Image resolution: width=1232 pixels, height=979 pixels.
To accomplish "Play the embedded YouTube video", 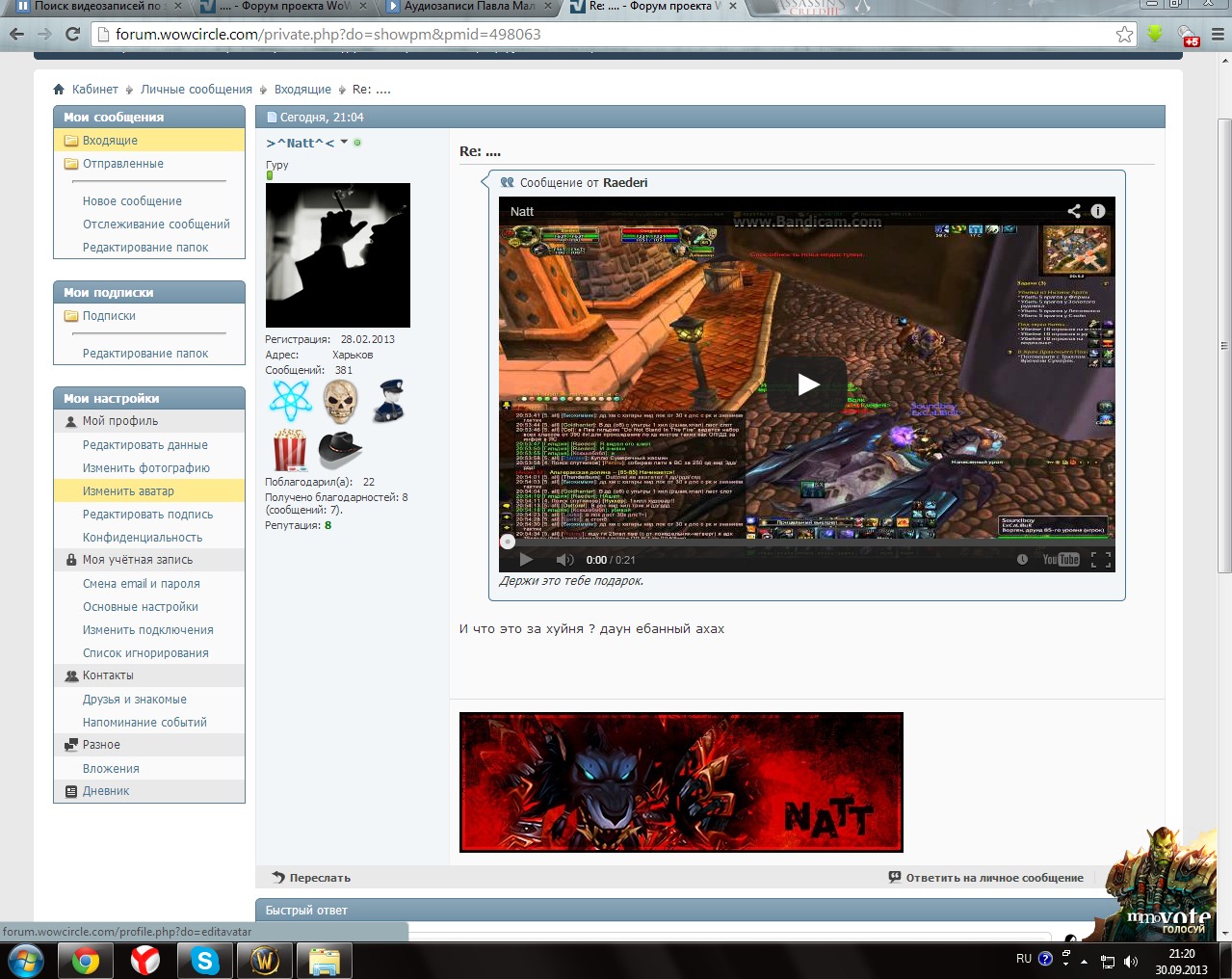I will (807, 384).
